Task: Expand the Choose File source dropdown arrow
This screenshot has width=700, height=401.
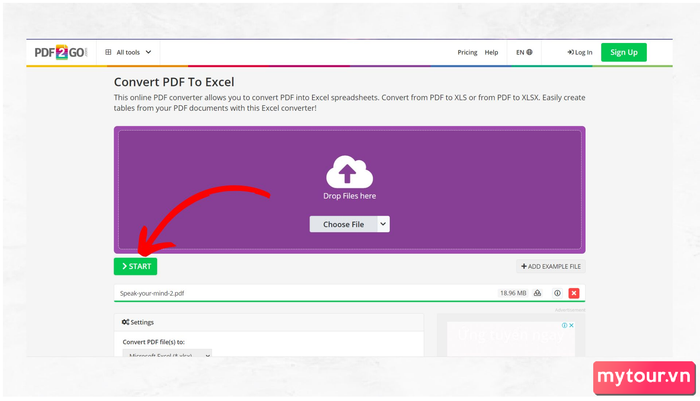Action: [x=383, y=224]
